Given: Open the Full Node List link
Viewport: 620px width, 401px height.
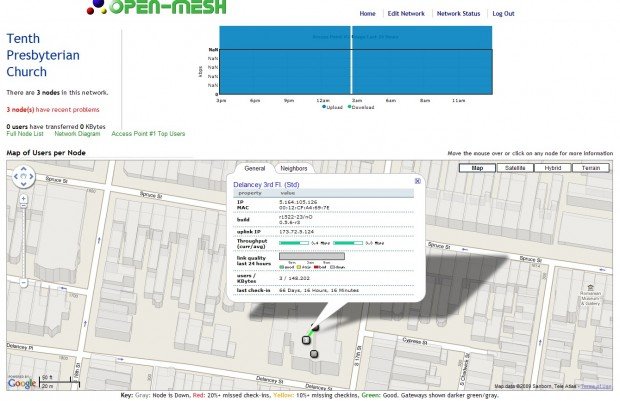Looking at the screenshot, I should tap(25, 134).
